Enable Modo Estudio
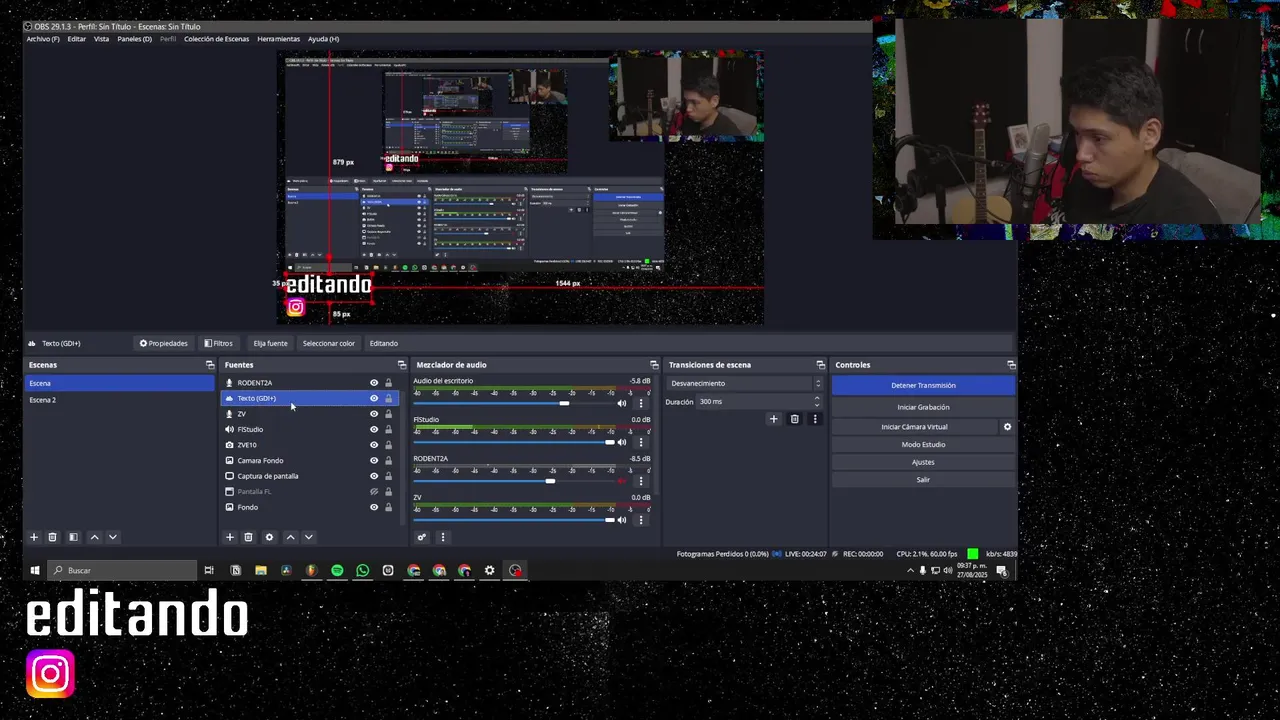This screenshot has height=720, width=1280. [x=923, y=444]
